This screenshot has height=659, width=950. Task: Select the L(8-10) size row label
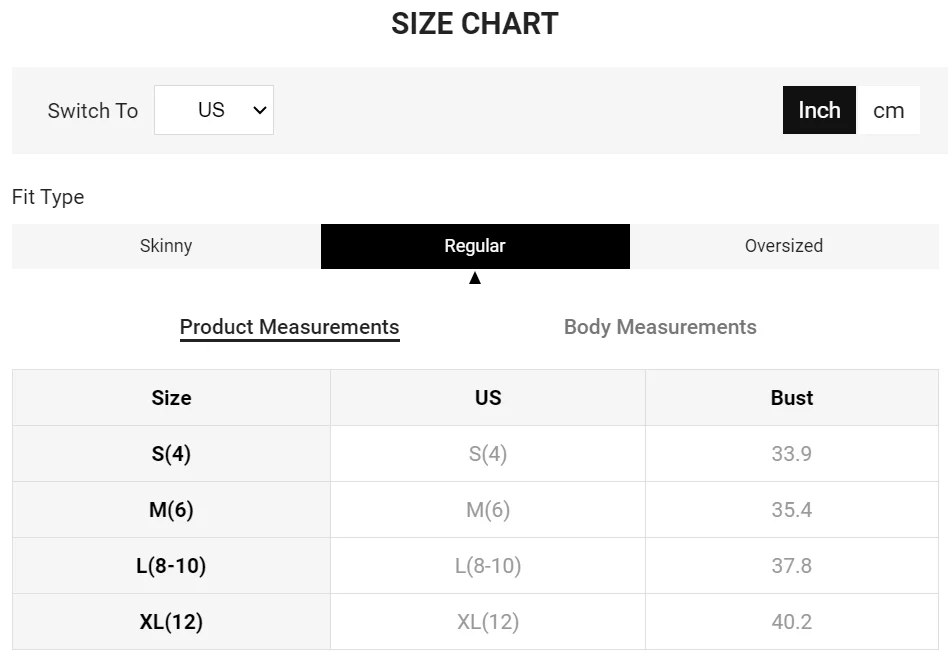click(171, 566)
